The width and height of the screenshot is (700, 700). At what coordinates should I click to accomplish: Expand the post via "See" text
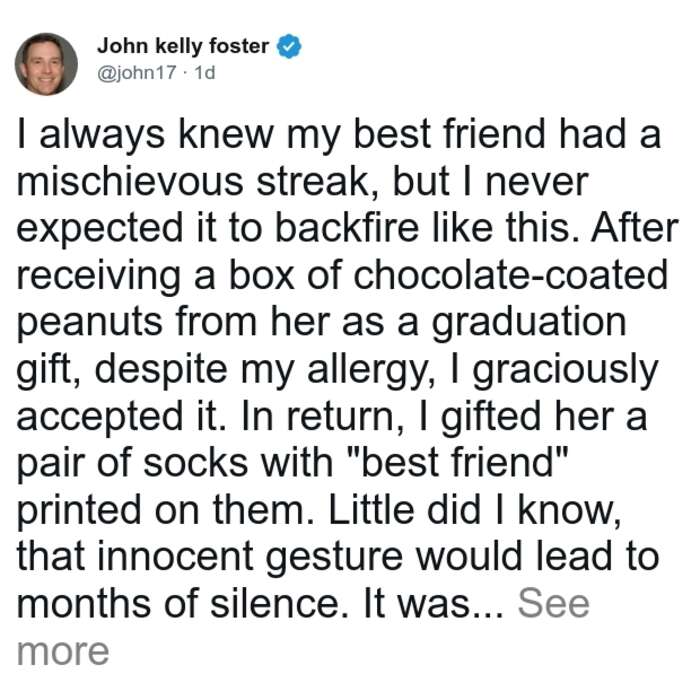554,603
